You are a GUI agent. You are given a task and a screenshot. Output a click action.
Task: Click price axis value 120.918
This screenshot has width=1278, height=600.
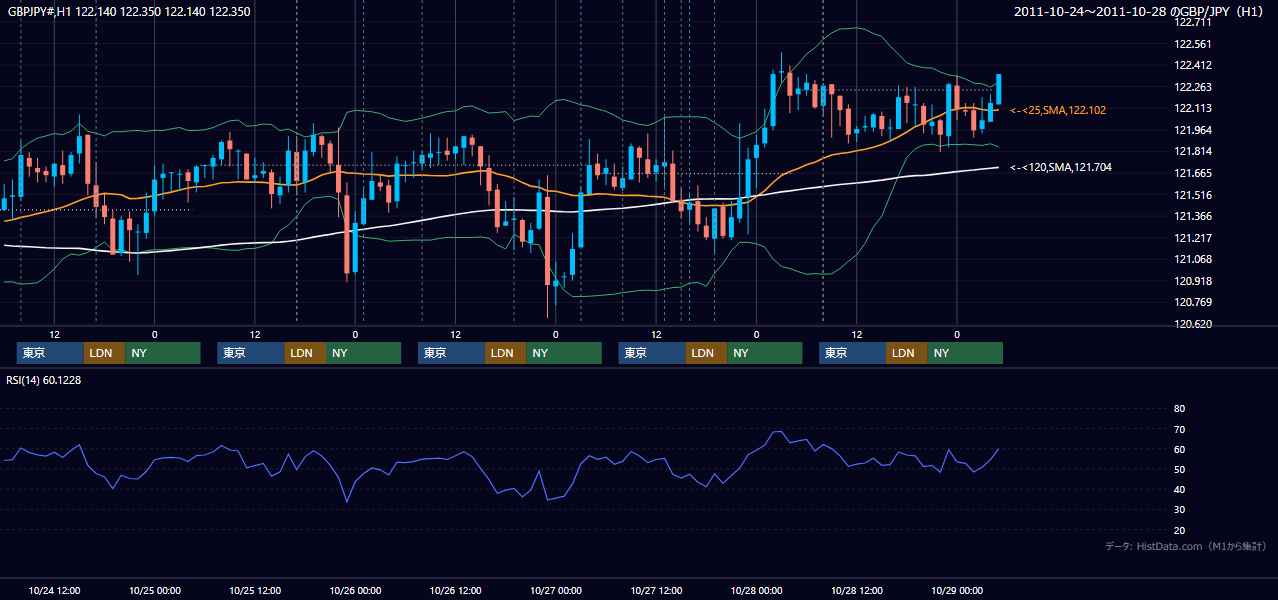click(x=1195, y=281)
